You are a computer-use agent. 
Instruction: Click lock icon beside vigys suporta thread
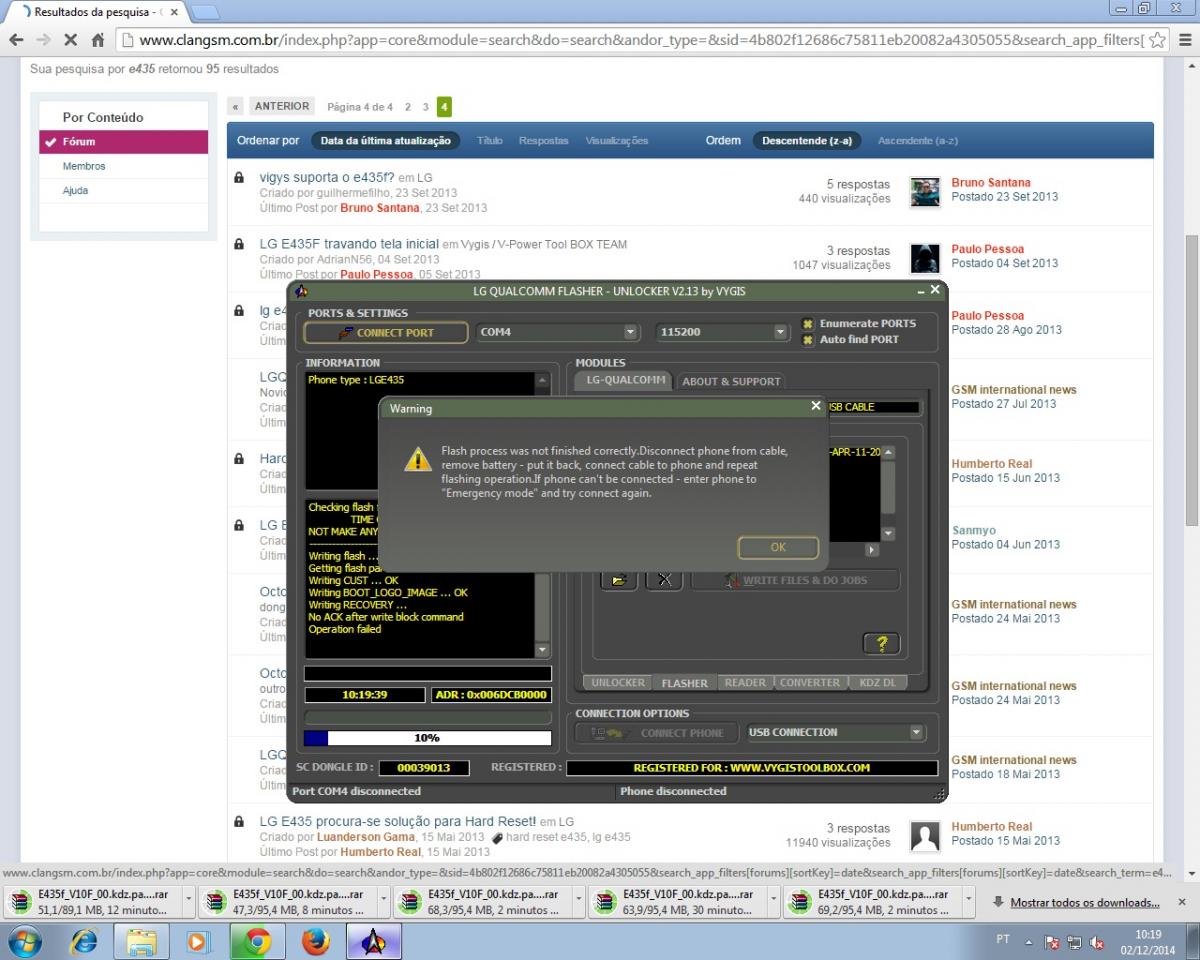[x=239, y=178]
